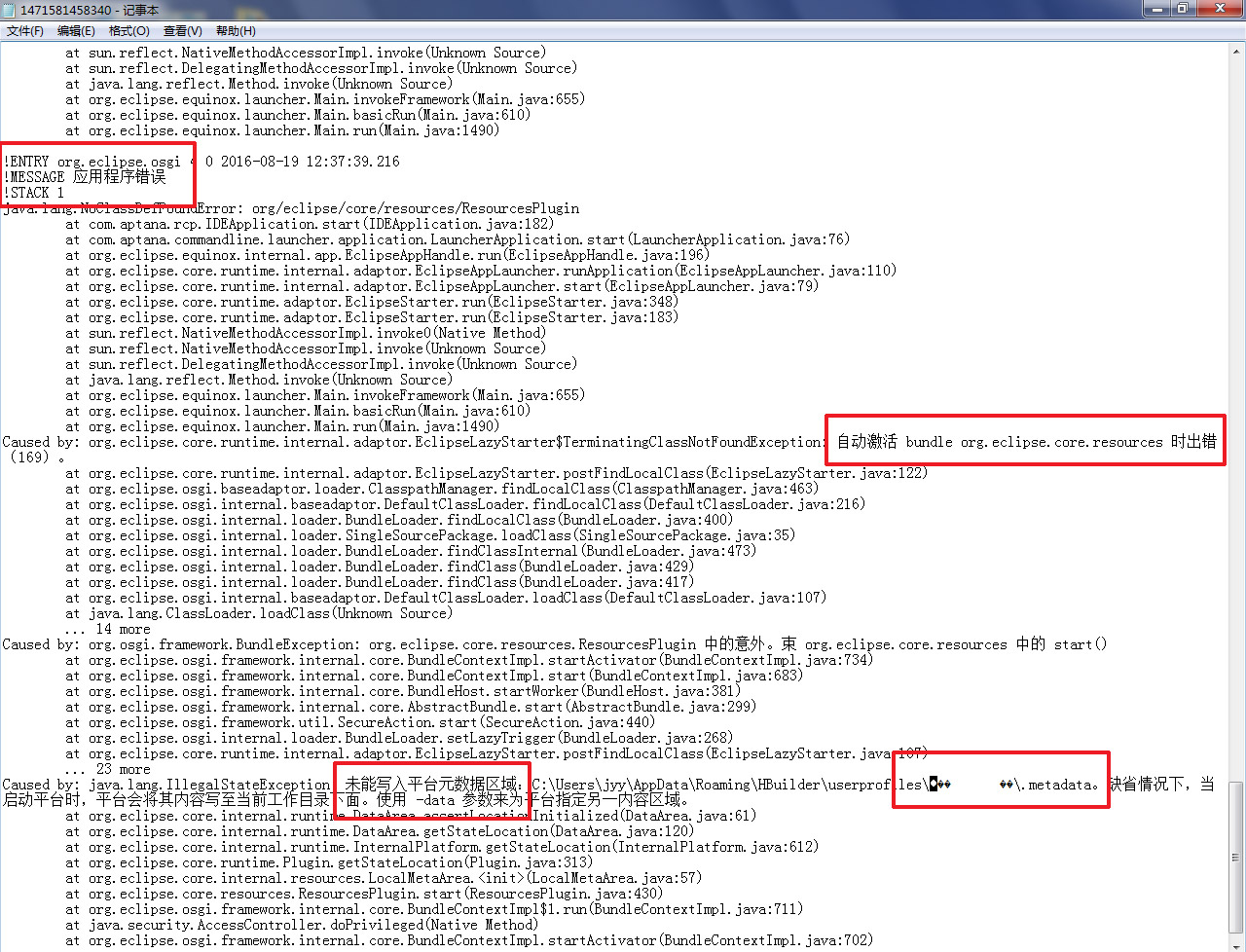
Task: Click the "java.lang.NoClassDefFoundError" line
Action: pyautogui.click(x=291, y=208)
